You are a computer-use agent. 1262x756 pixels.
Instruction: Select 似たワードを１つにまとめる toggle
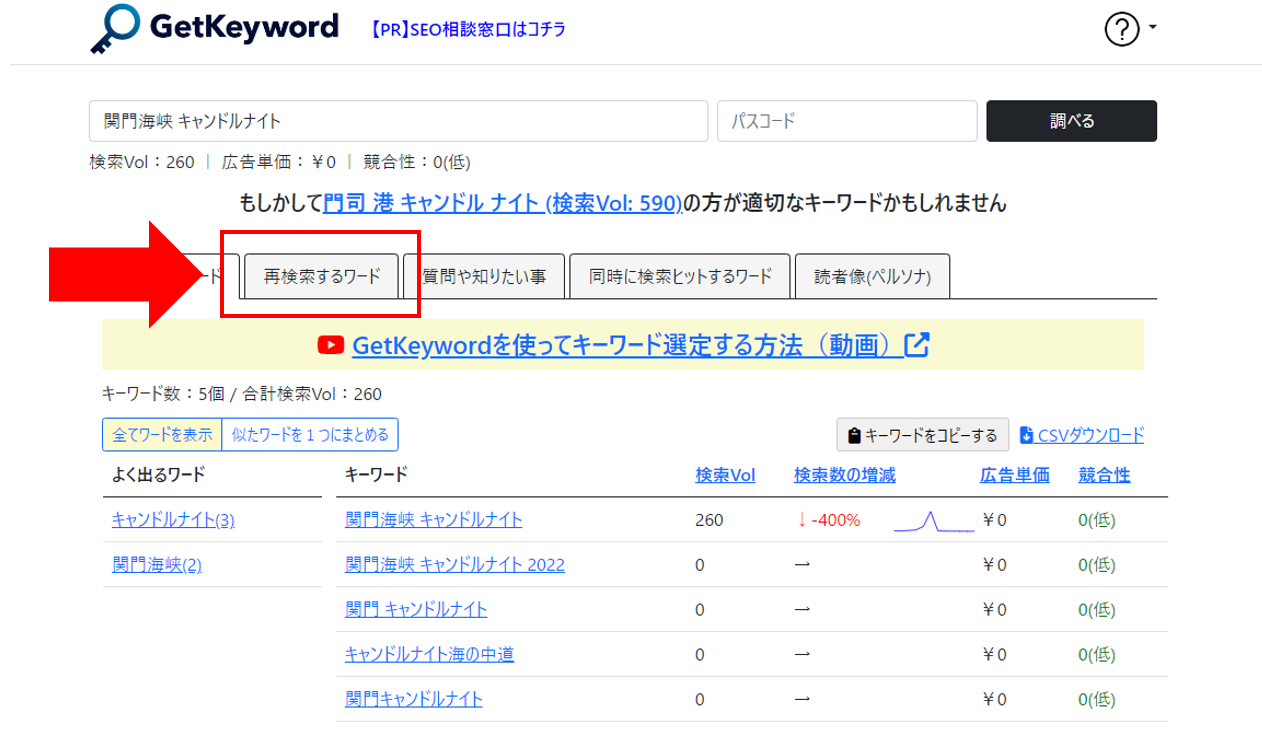click(x=310, y=435)
